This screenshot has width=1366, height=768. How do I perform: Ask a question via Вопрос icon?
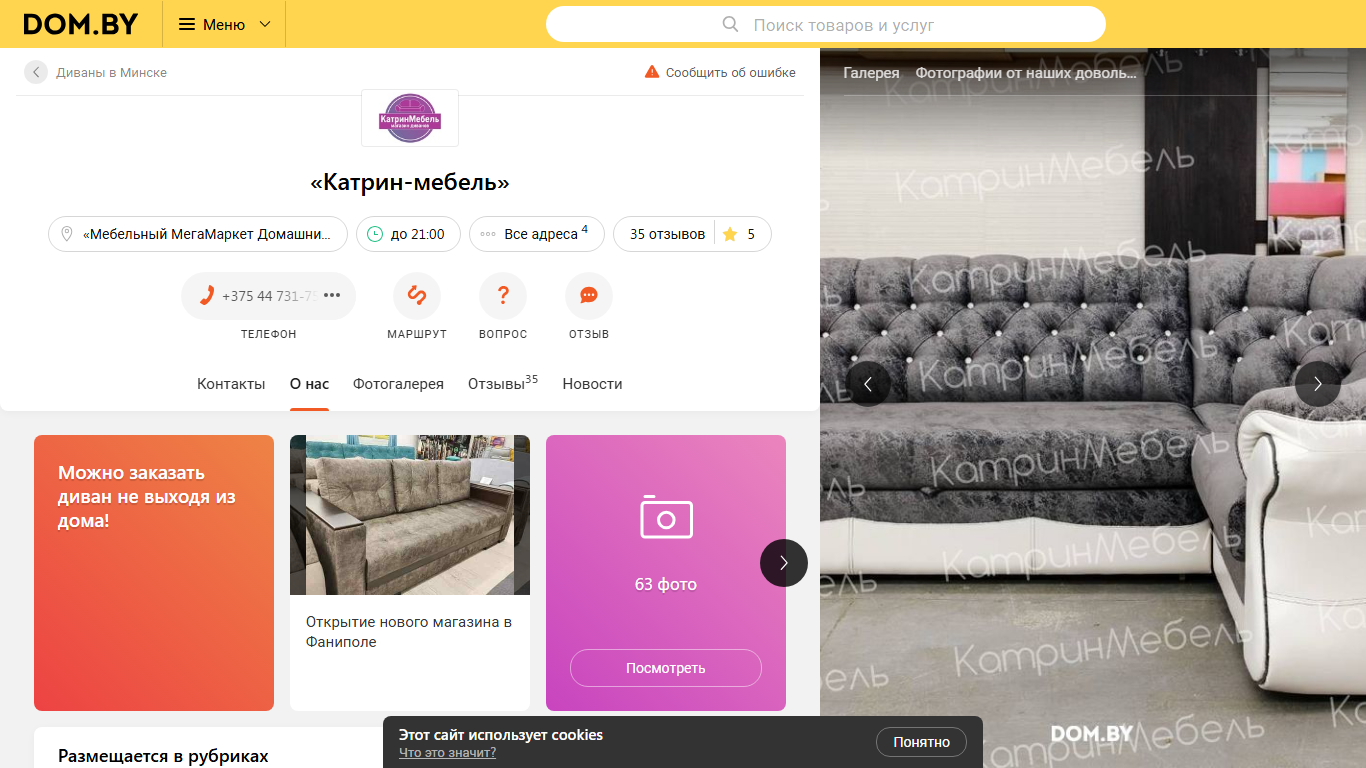[503, 295]
